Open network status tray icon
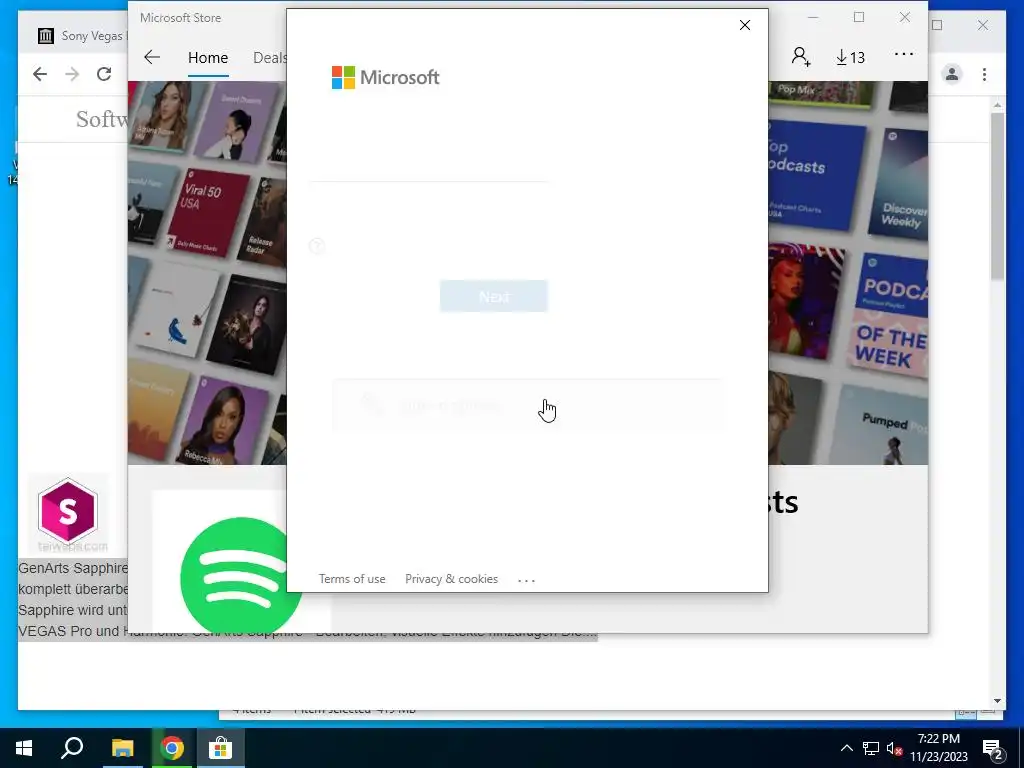 (x=871, y=748)
